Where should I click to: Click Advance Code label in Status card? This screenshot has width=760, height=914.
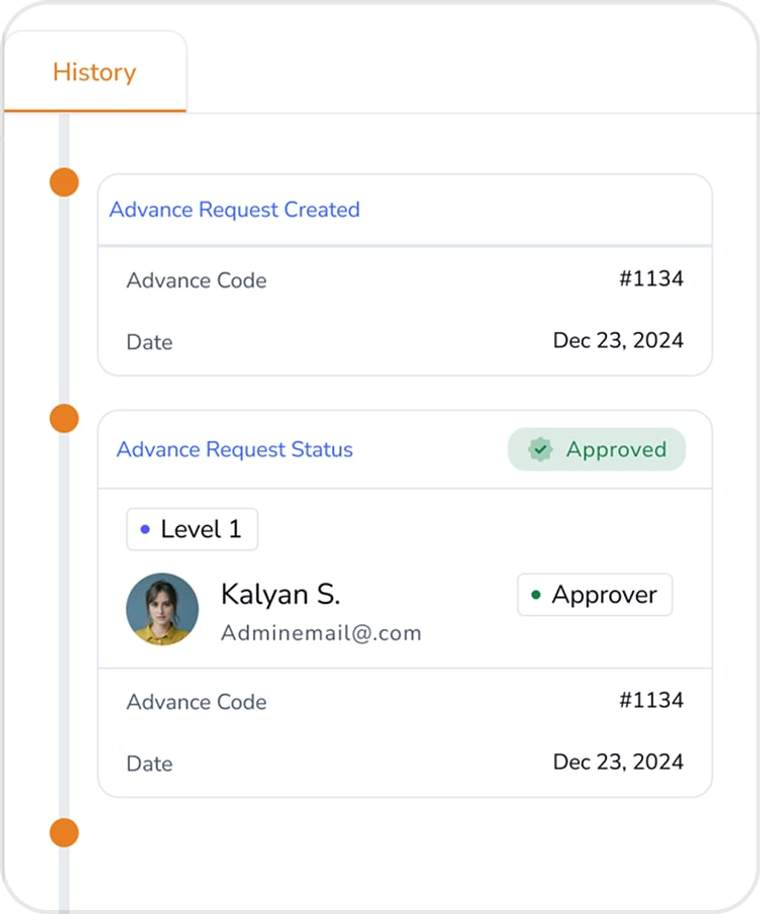(196, 702)
